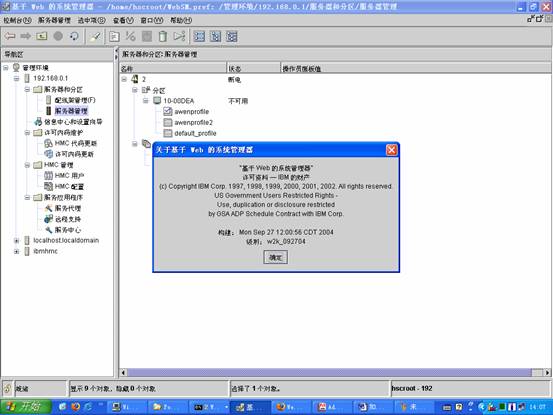Screen dimensions: 553x415
Task: Select the awenprofile2 profile
Action: click(x=193, y=123)
